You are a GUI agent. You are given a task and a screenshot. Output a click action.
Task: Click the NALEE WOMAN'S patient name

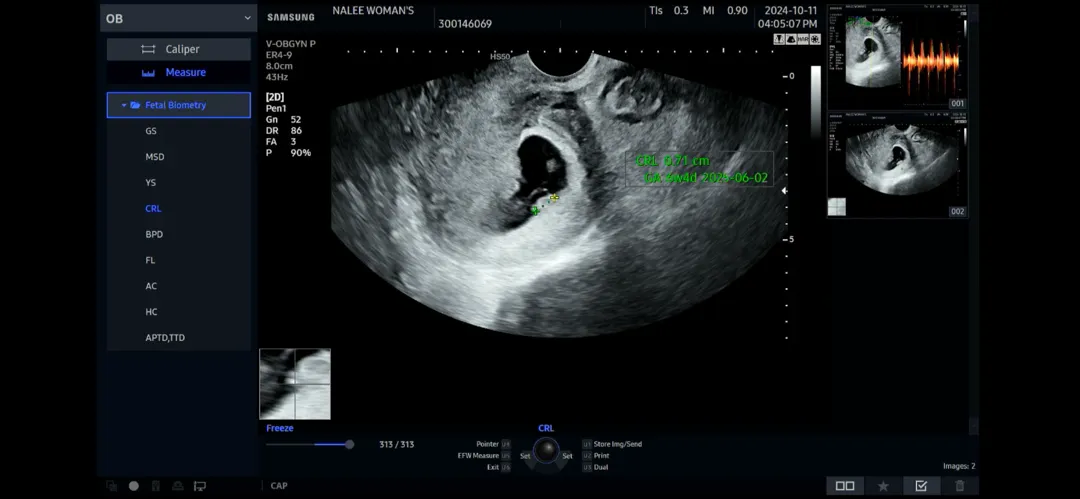click(373, 11)
